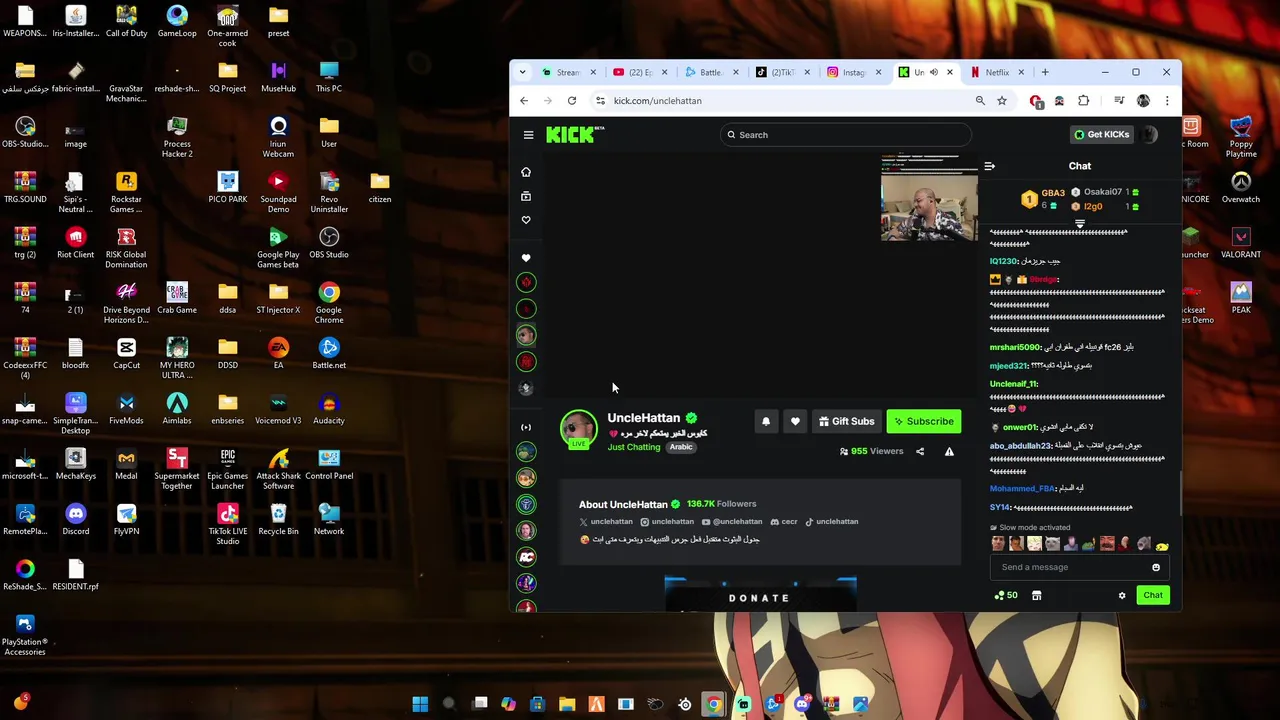Open the Chrome zoom magnifier icon
Screen dimensions: 1280x720
click(980, 101)
